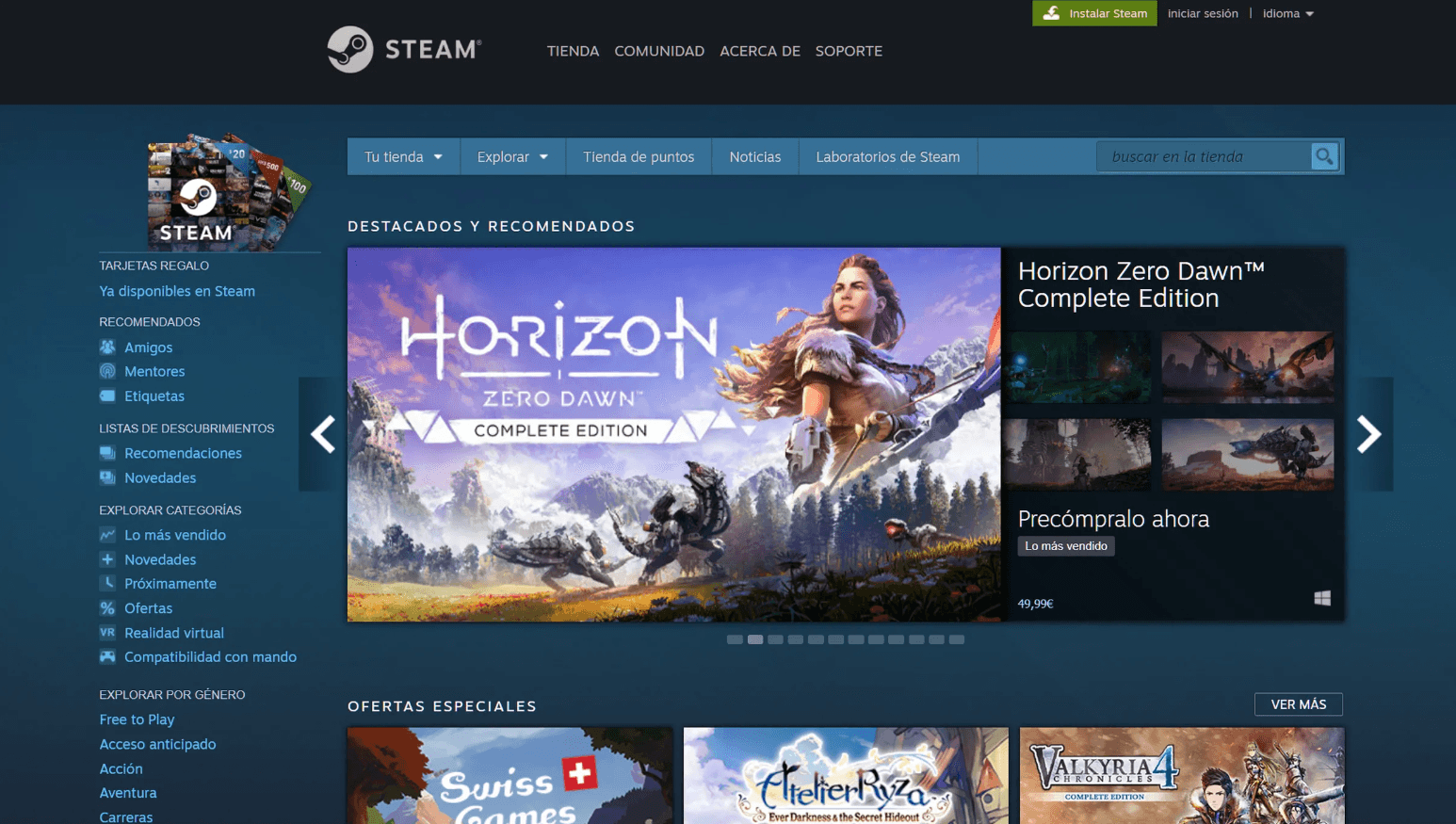
Task: Click the Novedades icon under Listas de descubrimientos
Action: pos(107,477)
